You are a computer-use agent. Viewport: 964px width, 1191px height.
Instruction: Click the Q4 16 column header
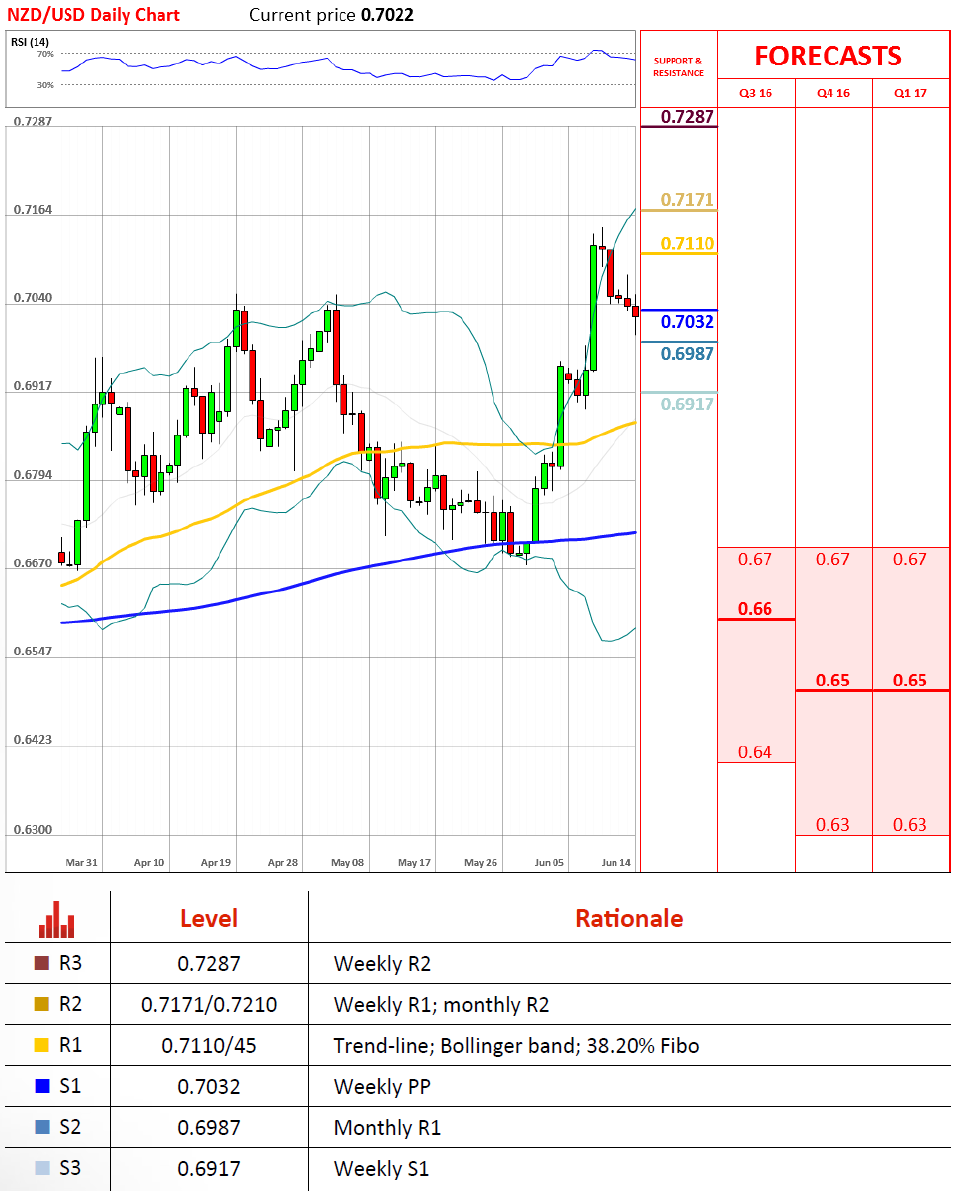pos(833,93)
